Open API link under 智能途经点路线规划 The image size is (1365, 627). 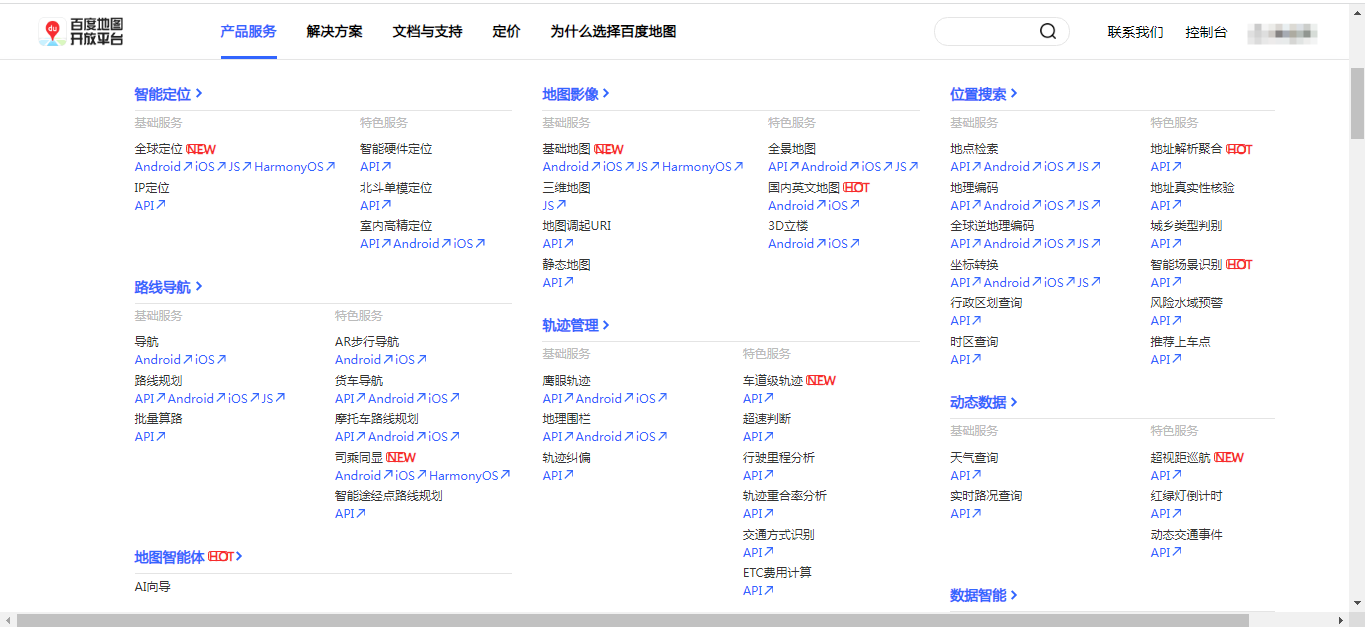click(351, 513)
